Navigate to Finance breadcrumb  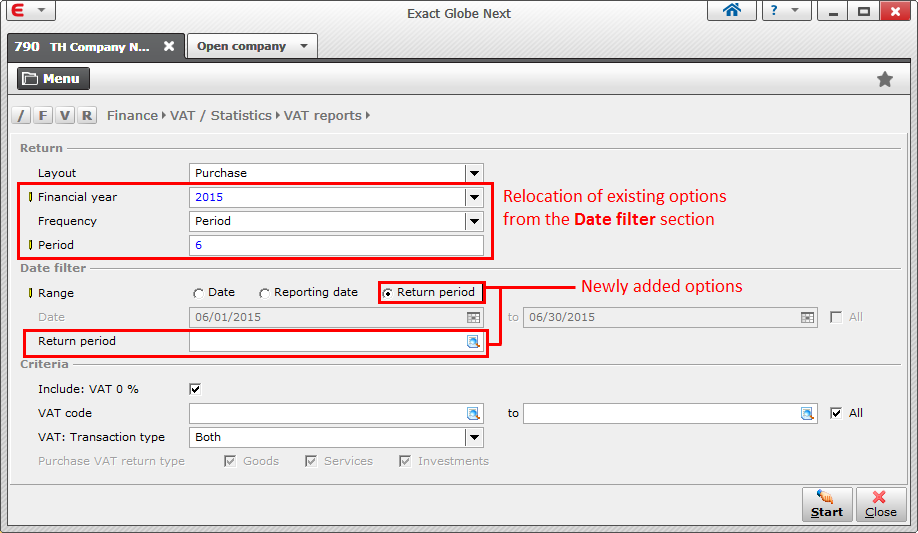point(132,115)
